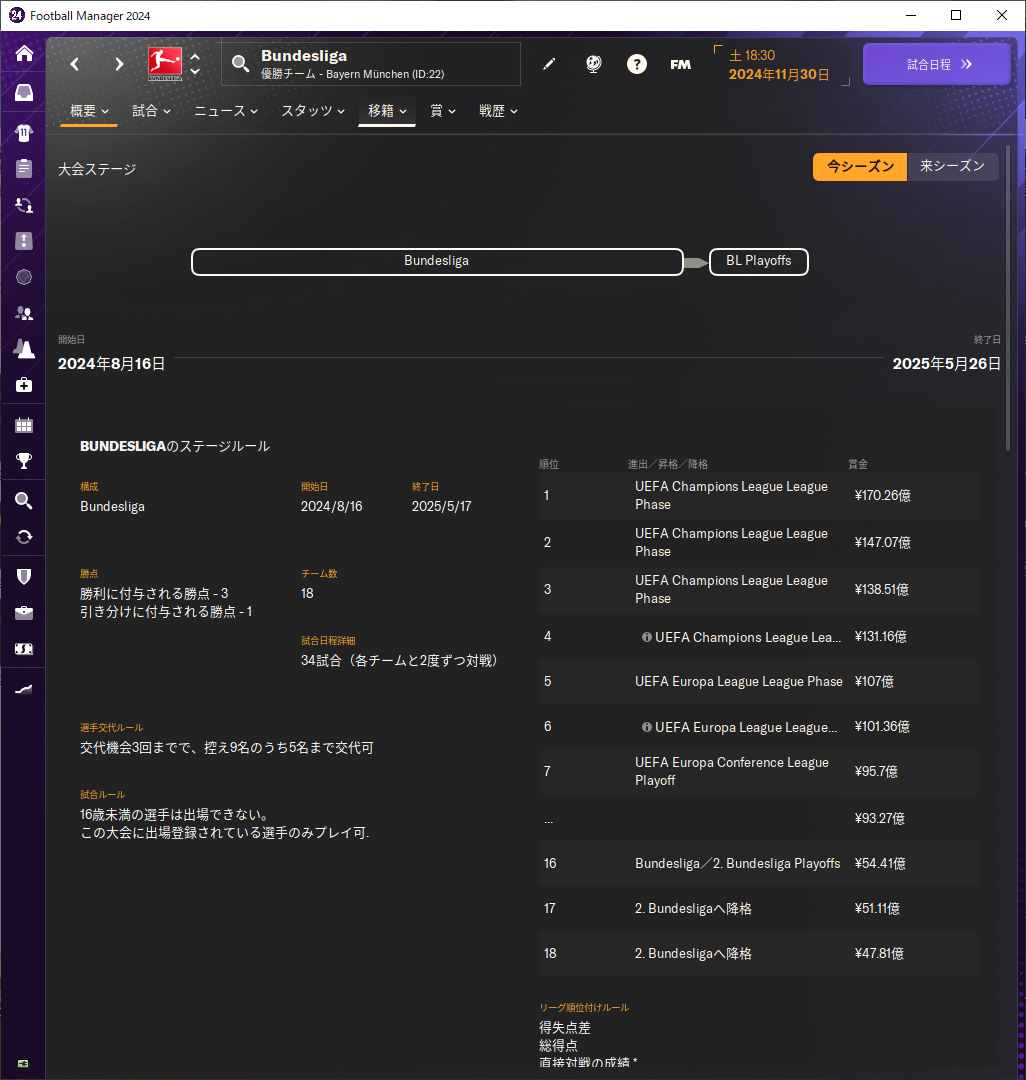Viewport: 1026px width, 1080px height.
Task: Open Finances banknote icon
Action: coord(24,649)
